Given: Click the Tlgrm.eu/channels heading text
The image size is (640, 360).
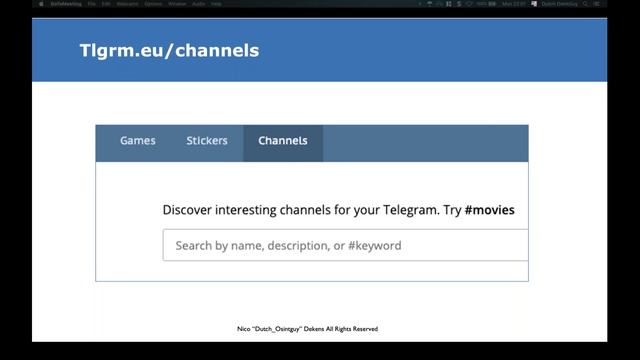Looking at the screenshot, I should click(169, 51).
